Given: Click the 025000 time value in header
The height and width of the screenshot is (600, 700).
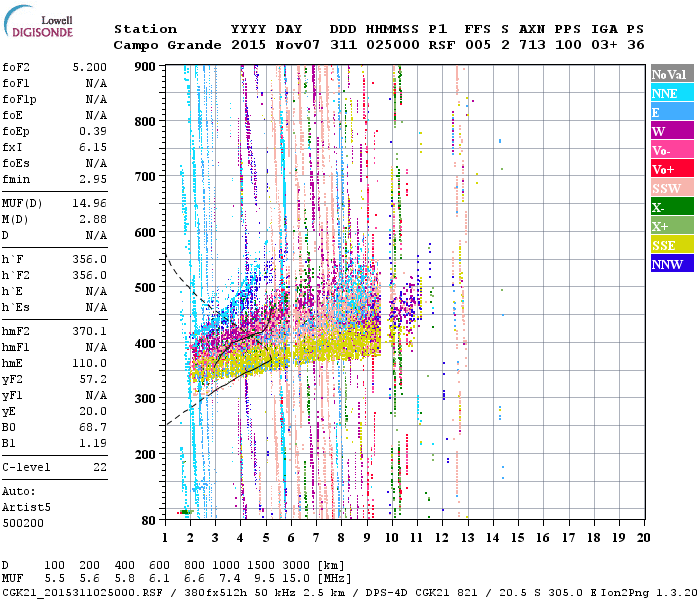Looking at the screenshot, I should point(393,45).
